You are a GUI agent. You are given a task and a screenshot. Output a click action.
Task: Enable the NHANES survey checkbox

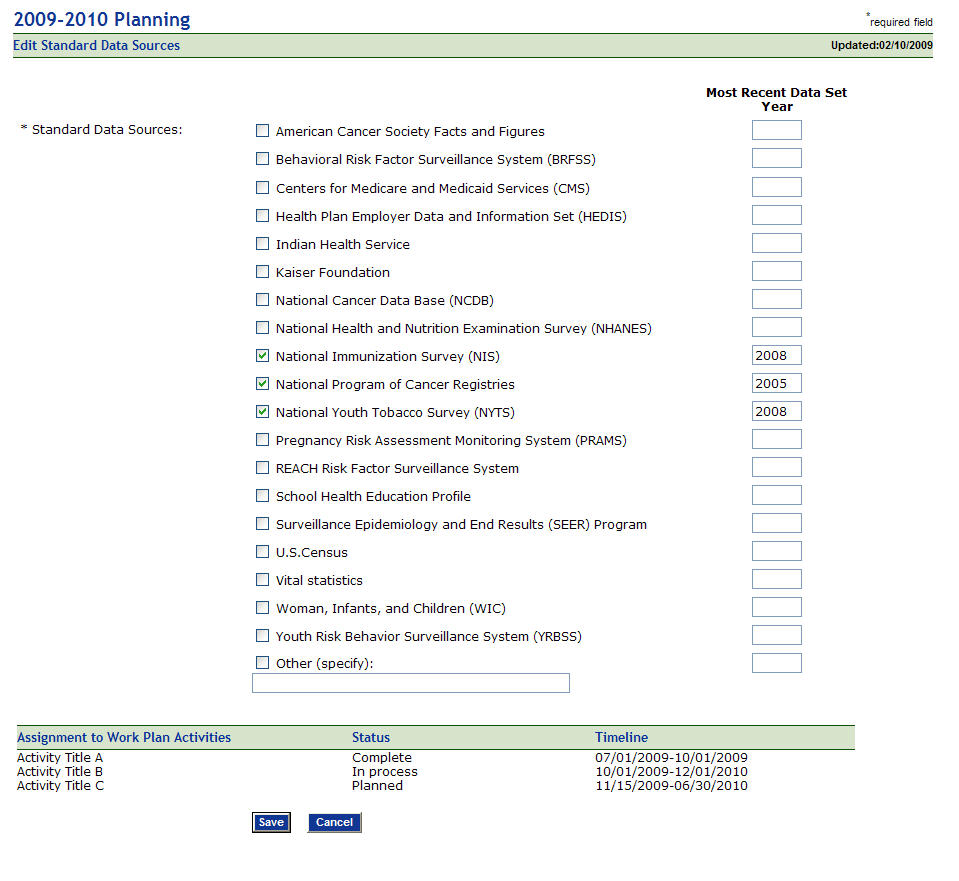262,327
